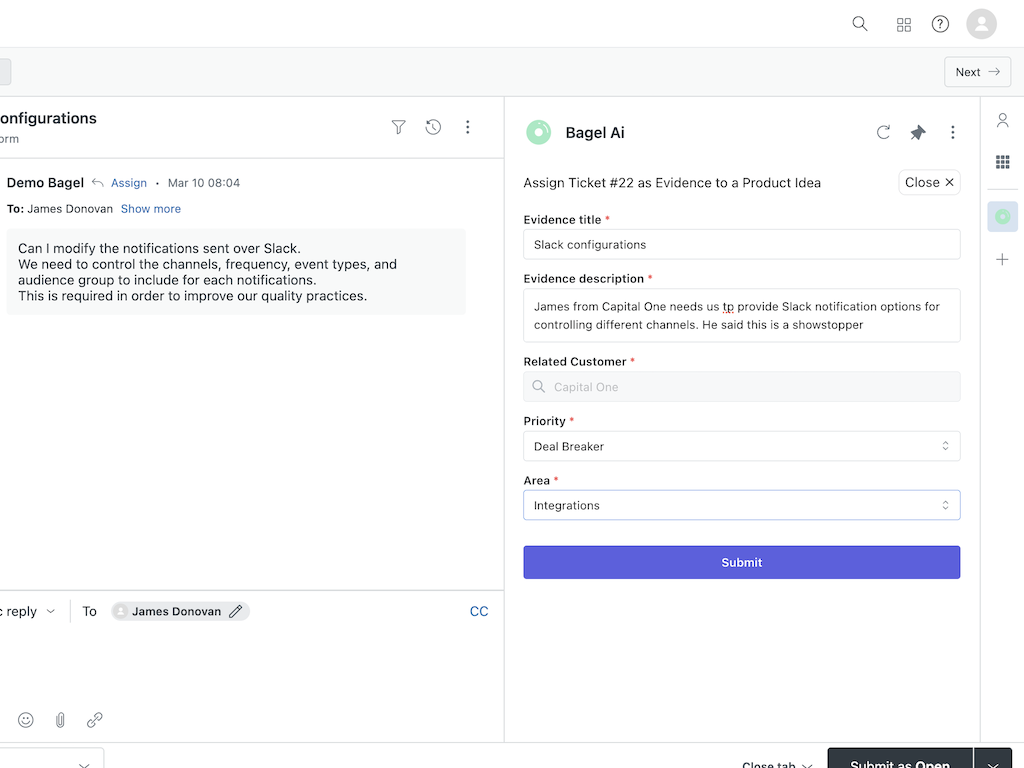The image size is (1024, 768).
Task: Submit the evidence form
Action: pos(741,562)
